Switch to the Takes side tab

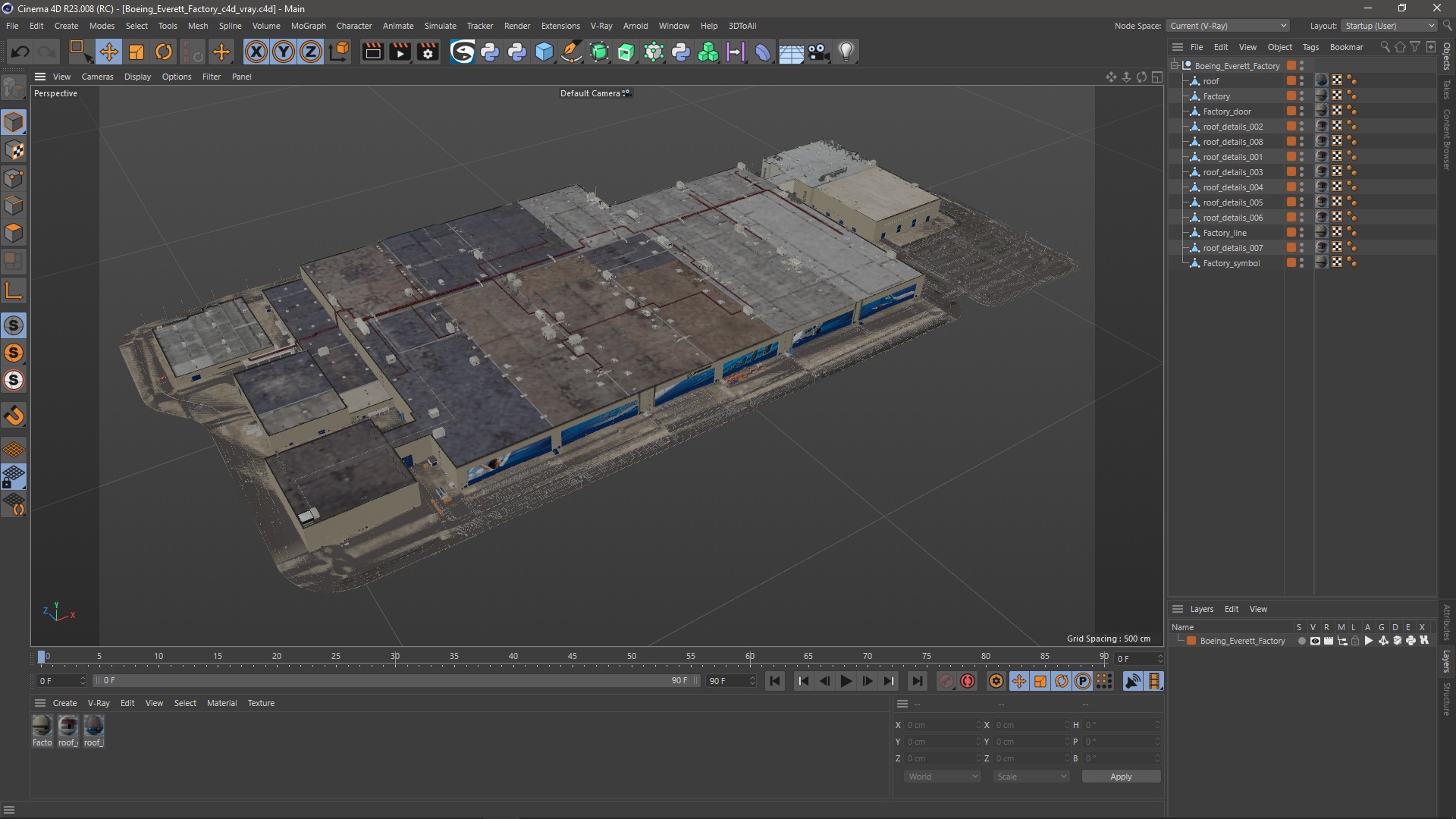point(1447,89)
